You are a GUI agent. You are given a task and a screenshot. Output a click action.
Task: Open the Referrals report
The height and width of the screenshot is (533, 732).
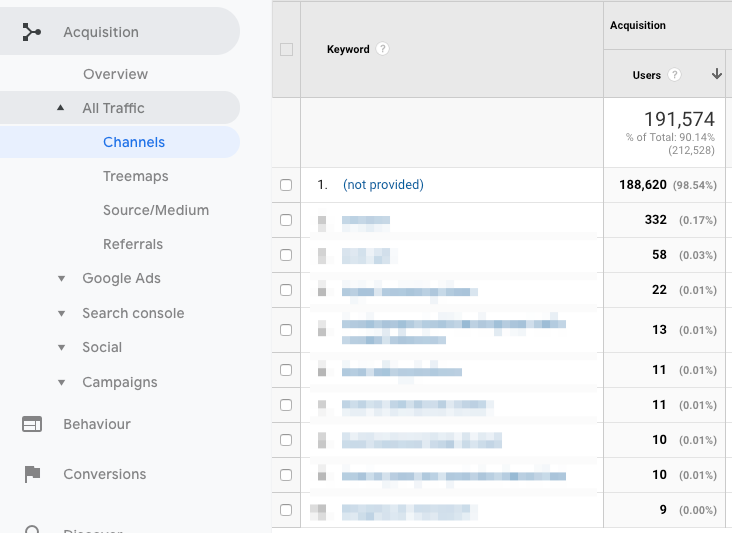coord(133,244)
